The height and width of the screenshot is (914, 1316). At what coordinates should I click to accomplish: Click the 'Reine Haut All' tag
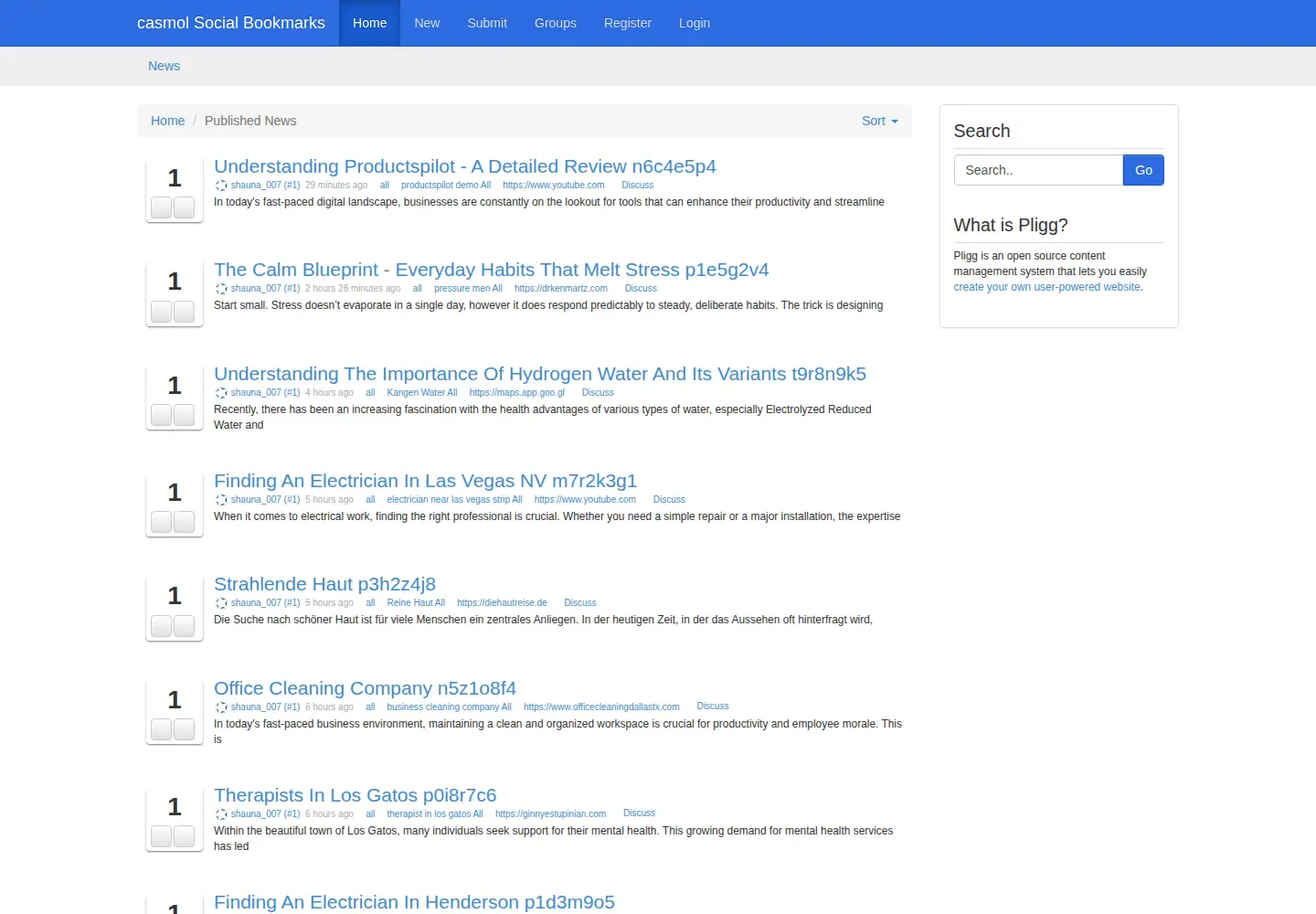(x=416, y=602)
